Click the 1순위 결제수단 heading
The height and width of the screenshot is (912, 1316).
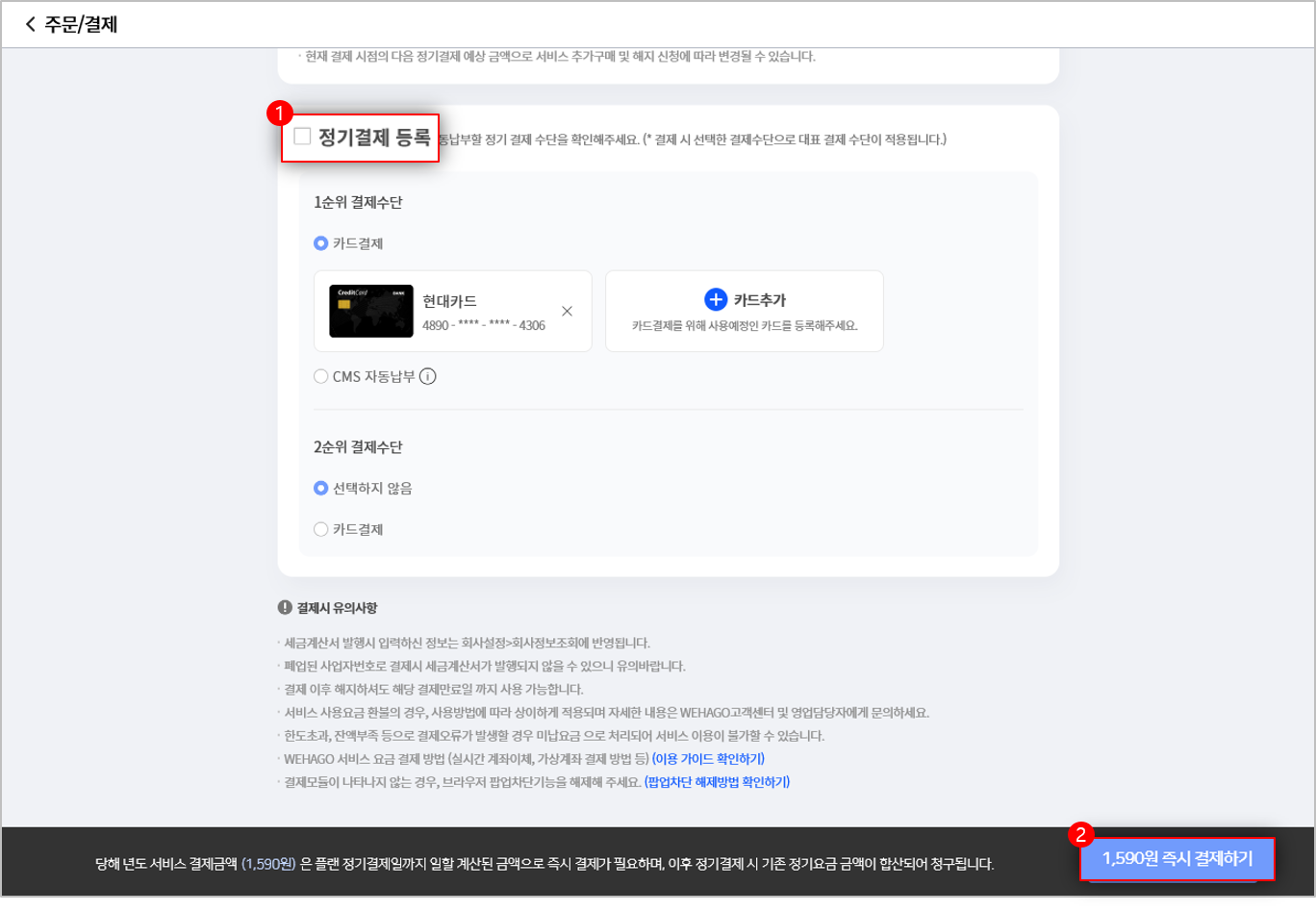click(x=358, y=202)
